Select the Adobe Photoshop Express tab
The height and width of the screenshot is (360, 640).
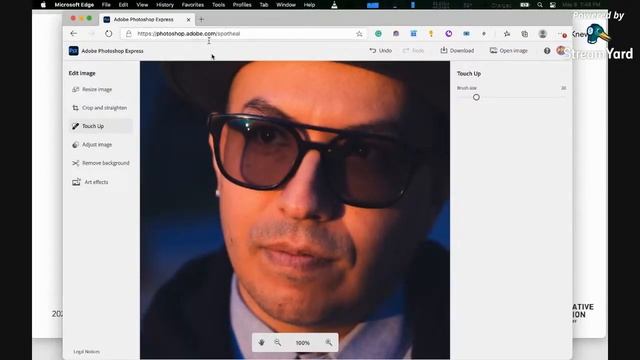pos(147,19)
